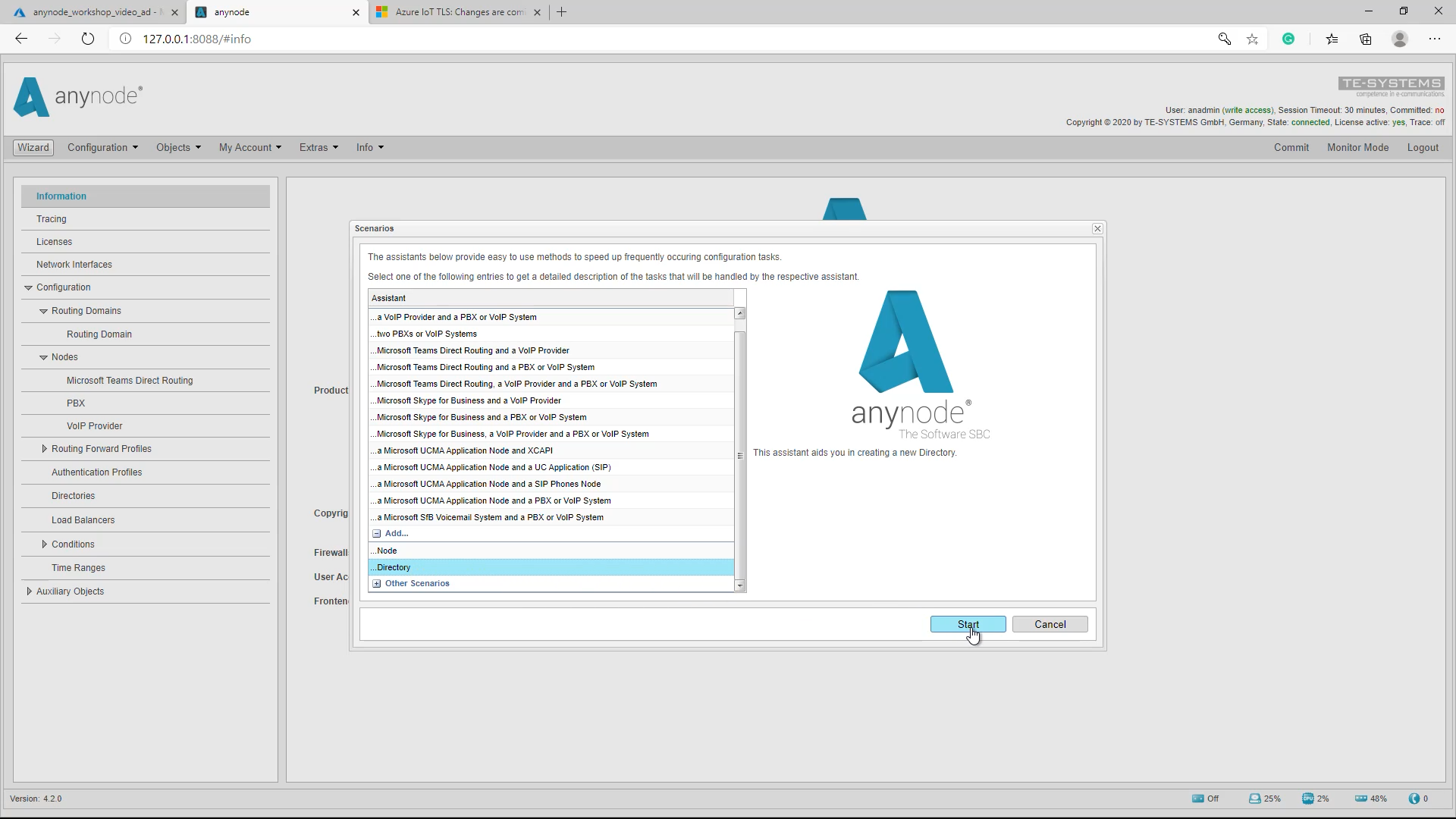Select the ...Directory assistant entry

[551, 567]
